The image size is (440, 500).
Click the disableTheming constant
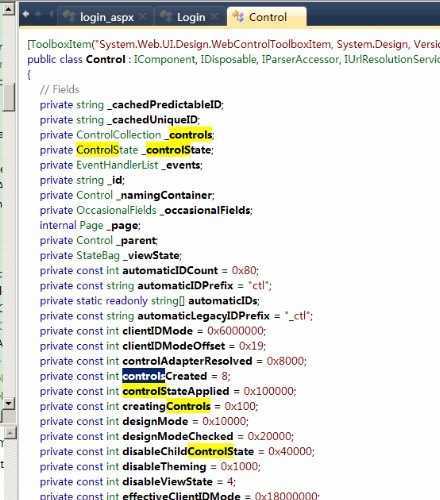coord(164,467)
